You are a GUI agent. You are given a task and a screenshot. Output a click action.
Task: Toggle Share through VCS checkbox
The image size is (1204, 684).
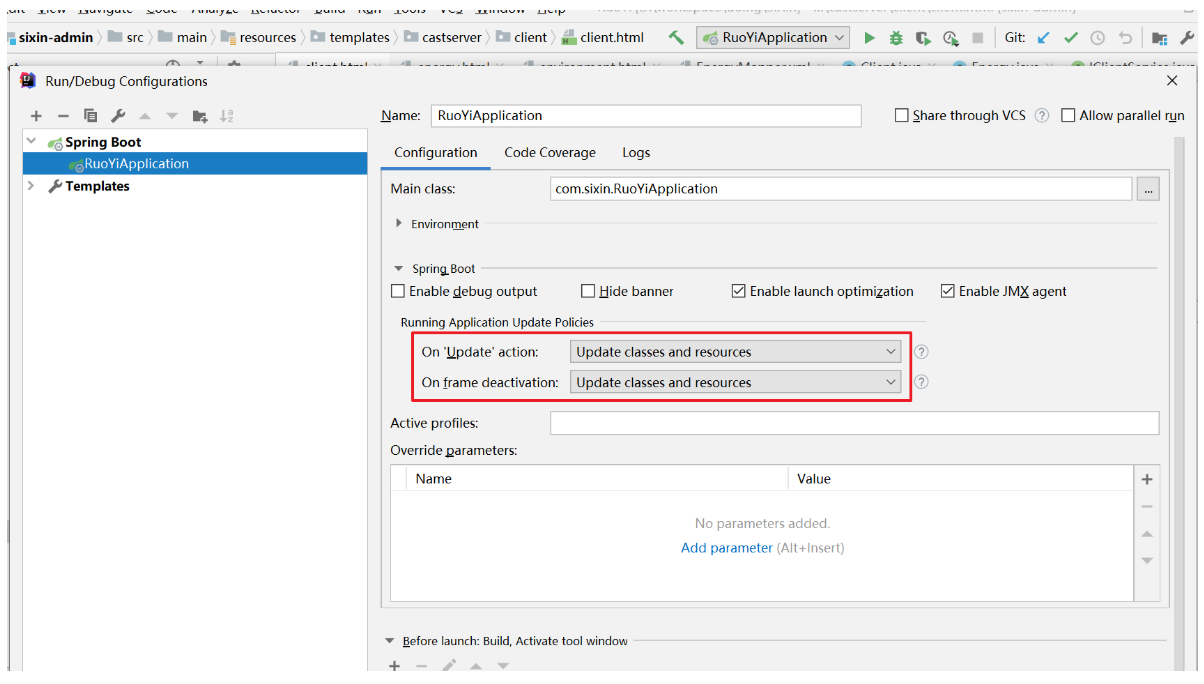(x=902, y=115)
